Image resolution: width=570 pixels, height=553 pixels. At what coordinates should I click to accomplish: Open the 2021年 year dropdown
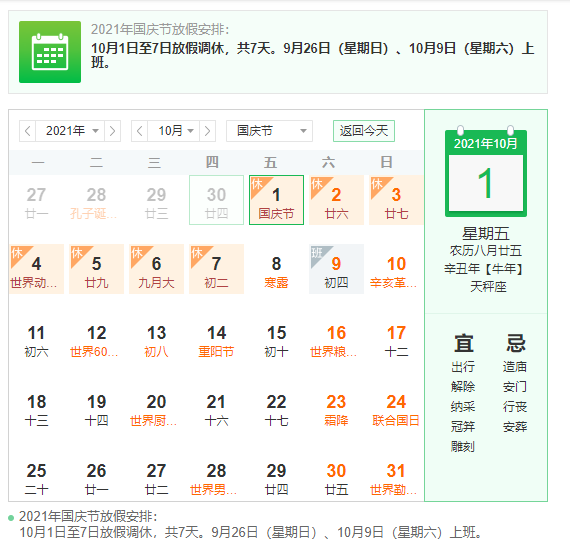70,131
